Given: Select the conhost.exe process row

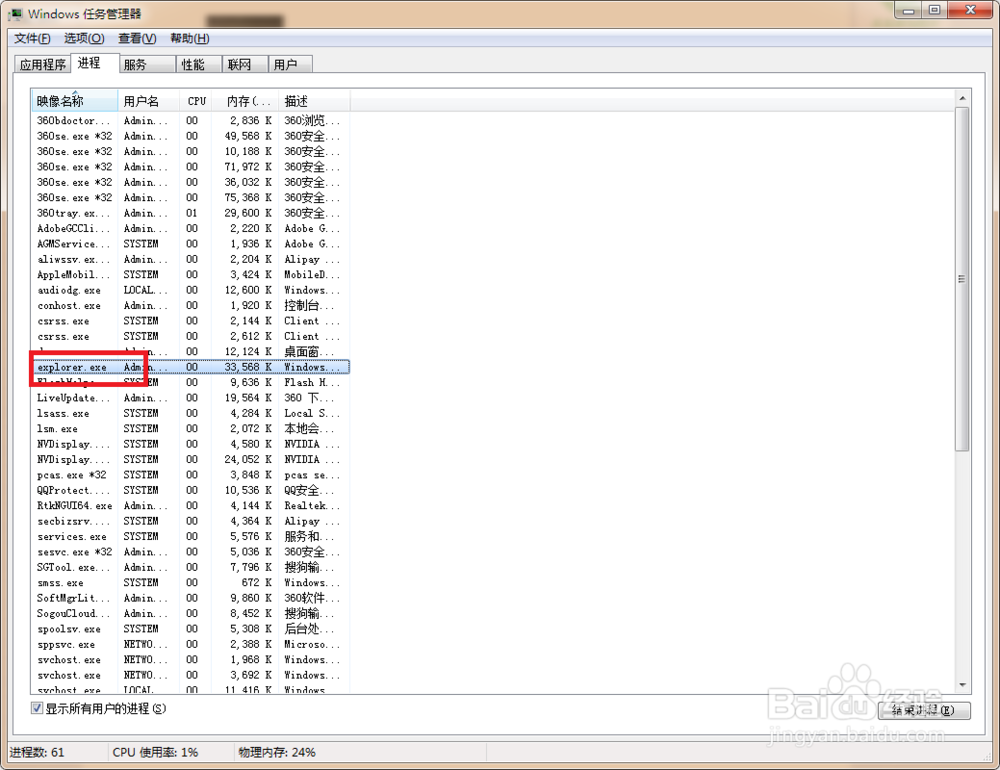Looking at the screenshot, I should (x=190, y=306).
